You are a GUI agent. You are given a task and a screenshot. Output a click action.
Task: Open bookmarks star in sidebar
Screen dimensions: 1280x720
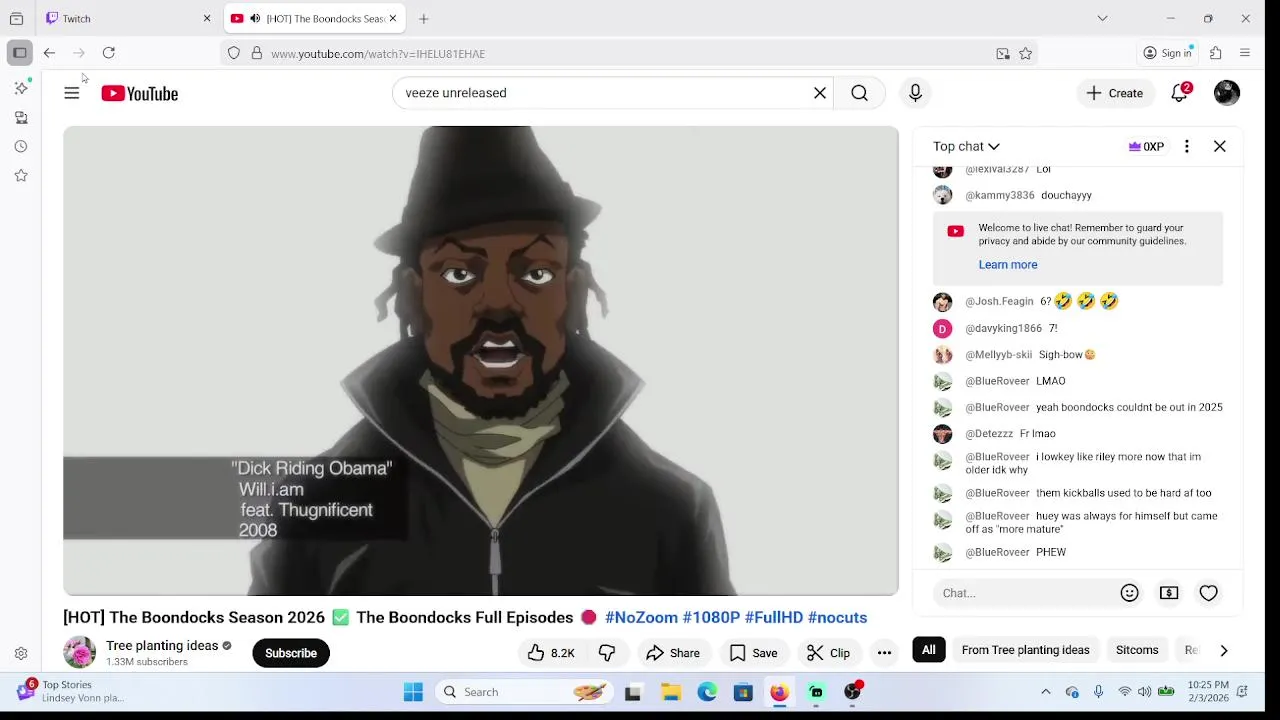21,175
